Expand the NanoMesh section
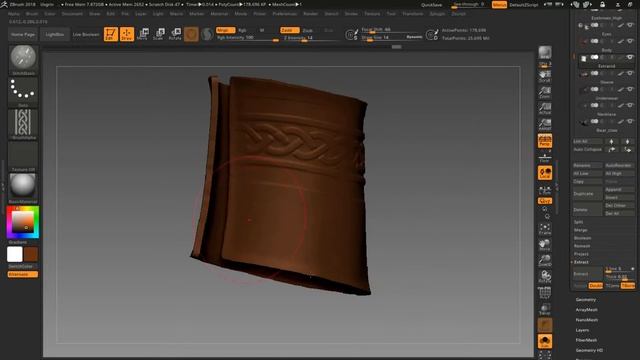The width and height of the screenshot is (640, 360). point(587,320)
